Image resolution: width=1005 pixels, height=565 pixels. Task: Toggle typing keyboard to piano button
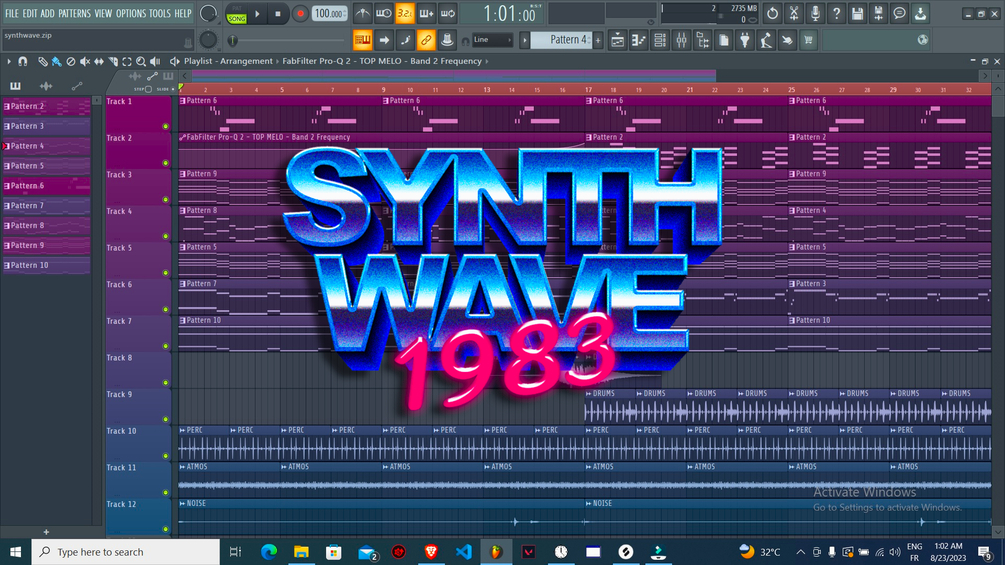point(363,40)
